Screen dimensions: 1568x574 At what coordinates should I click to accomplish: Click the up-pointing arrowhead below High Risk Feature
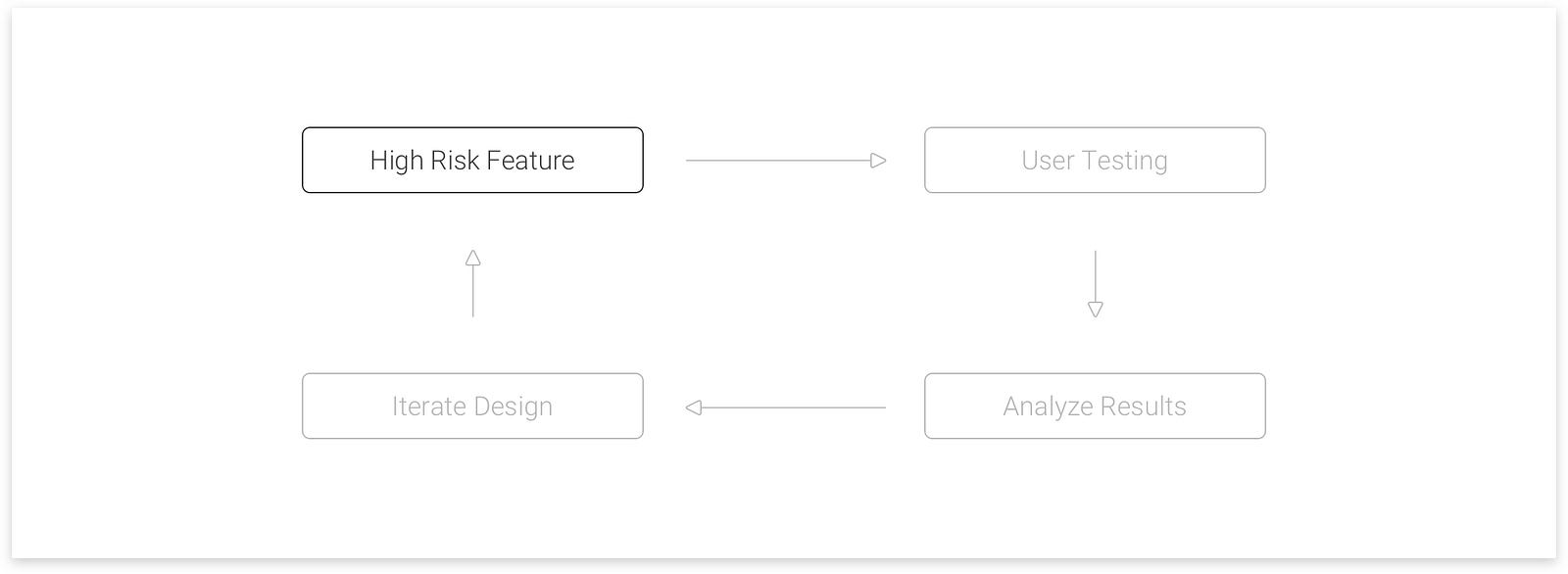472,258
